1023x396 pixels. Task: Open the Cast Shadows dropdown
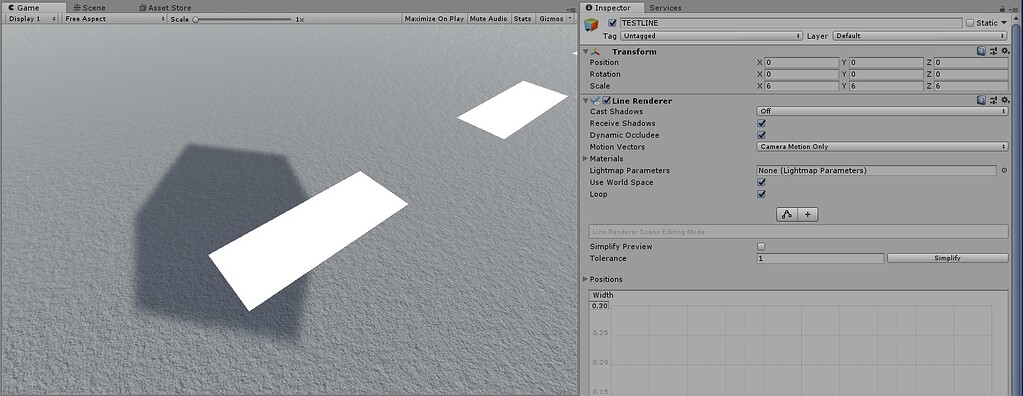coord(882,112)
